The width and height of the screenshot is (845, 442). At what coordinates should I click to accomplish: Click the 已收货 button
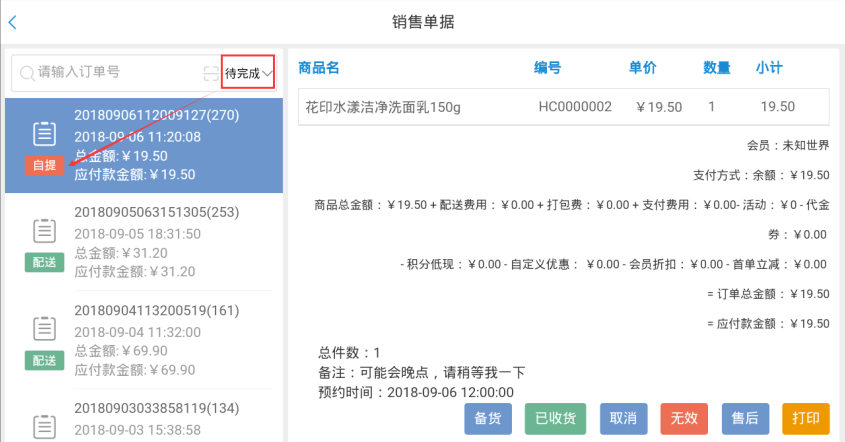[x=555, y=418]
